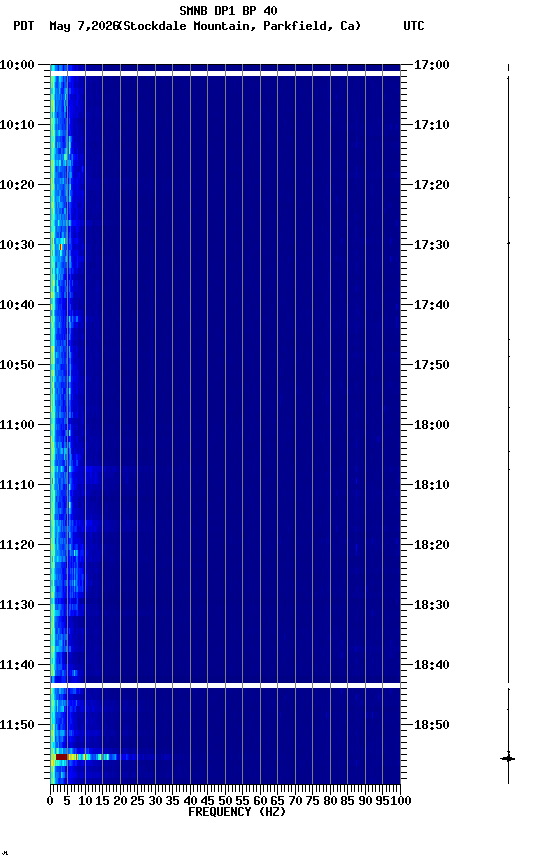Click the '10:50' PDT time label

17,365
